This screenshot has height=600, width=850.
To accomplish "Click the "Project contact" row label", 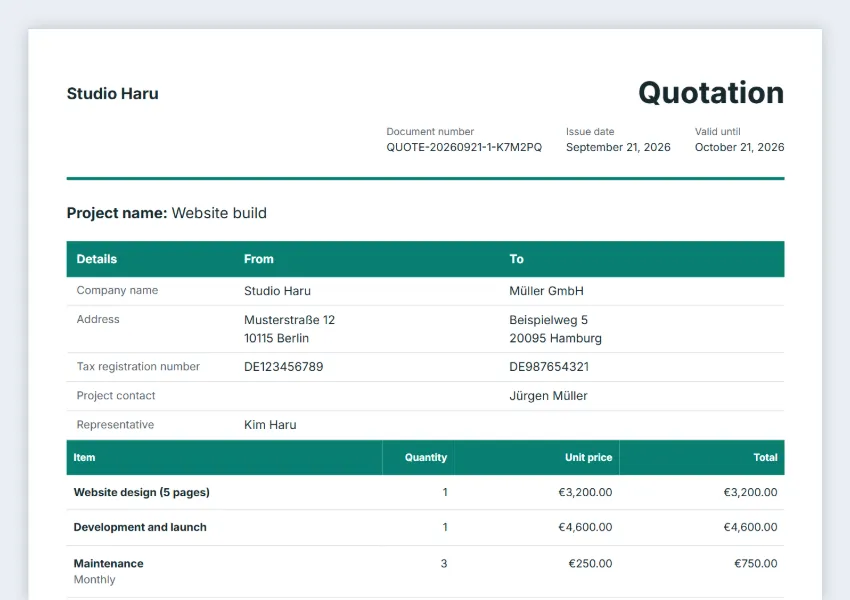I will click(x=115, y=396).
